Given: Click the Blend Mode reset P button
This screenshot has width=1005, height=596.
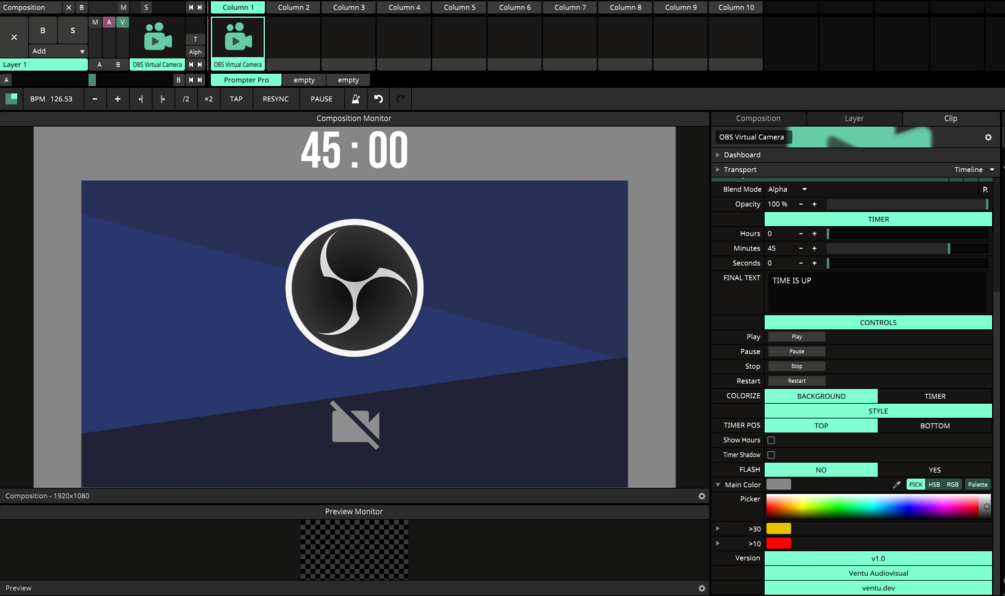Looking at the screenshot, I should (x=985, y=189).
